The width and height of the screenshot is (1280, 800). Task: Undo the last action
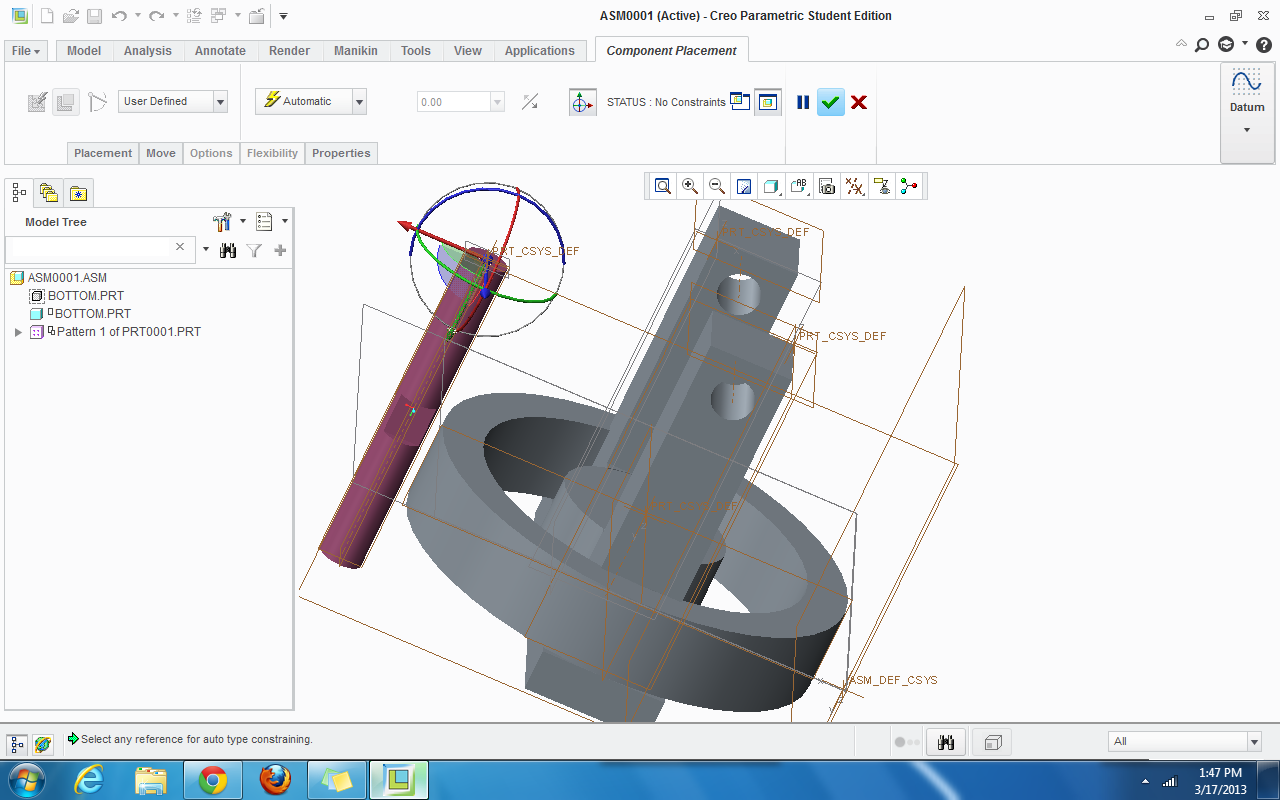pyautogui.click(x=119, y=16)
